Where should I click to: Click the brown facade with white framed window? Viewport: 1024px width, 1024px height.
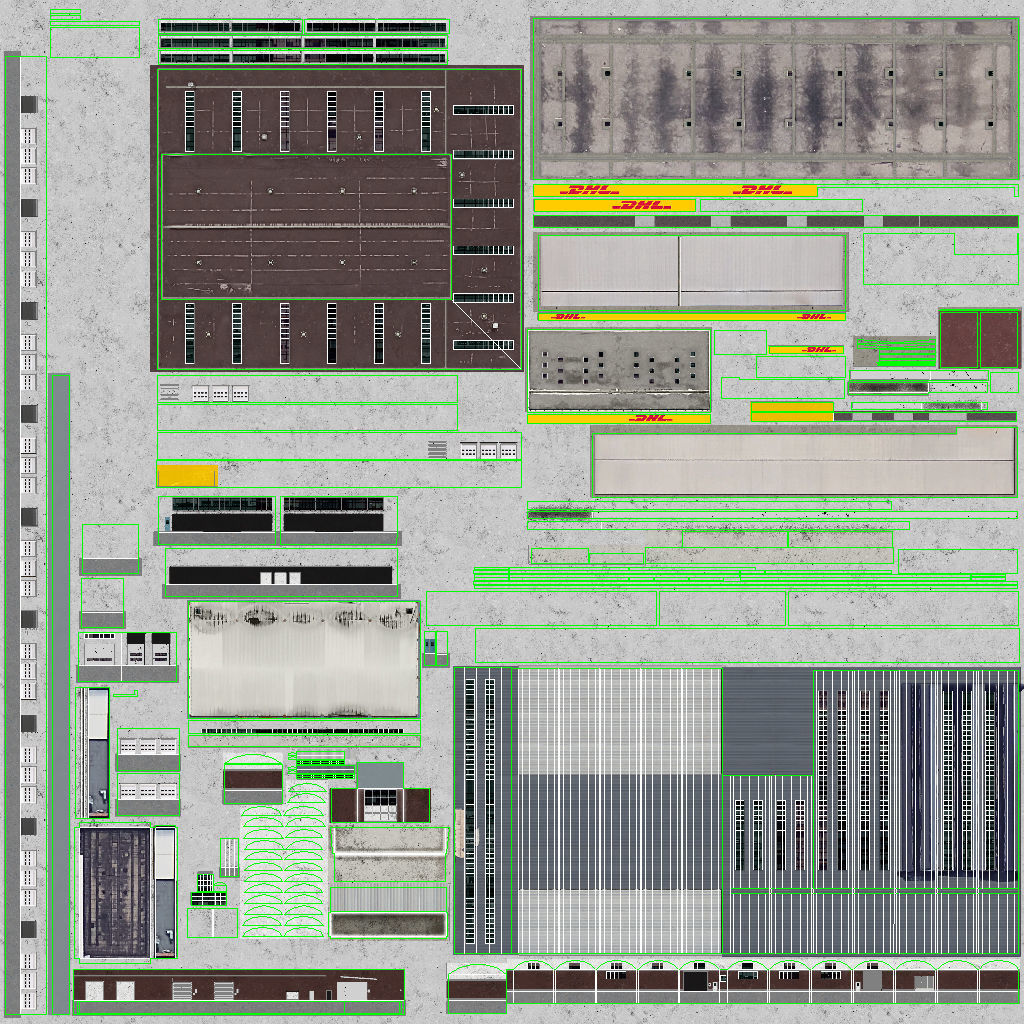(380, 805)
